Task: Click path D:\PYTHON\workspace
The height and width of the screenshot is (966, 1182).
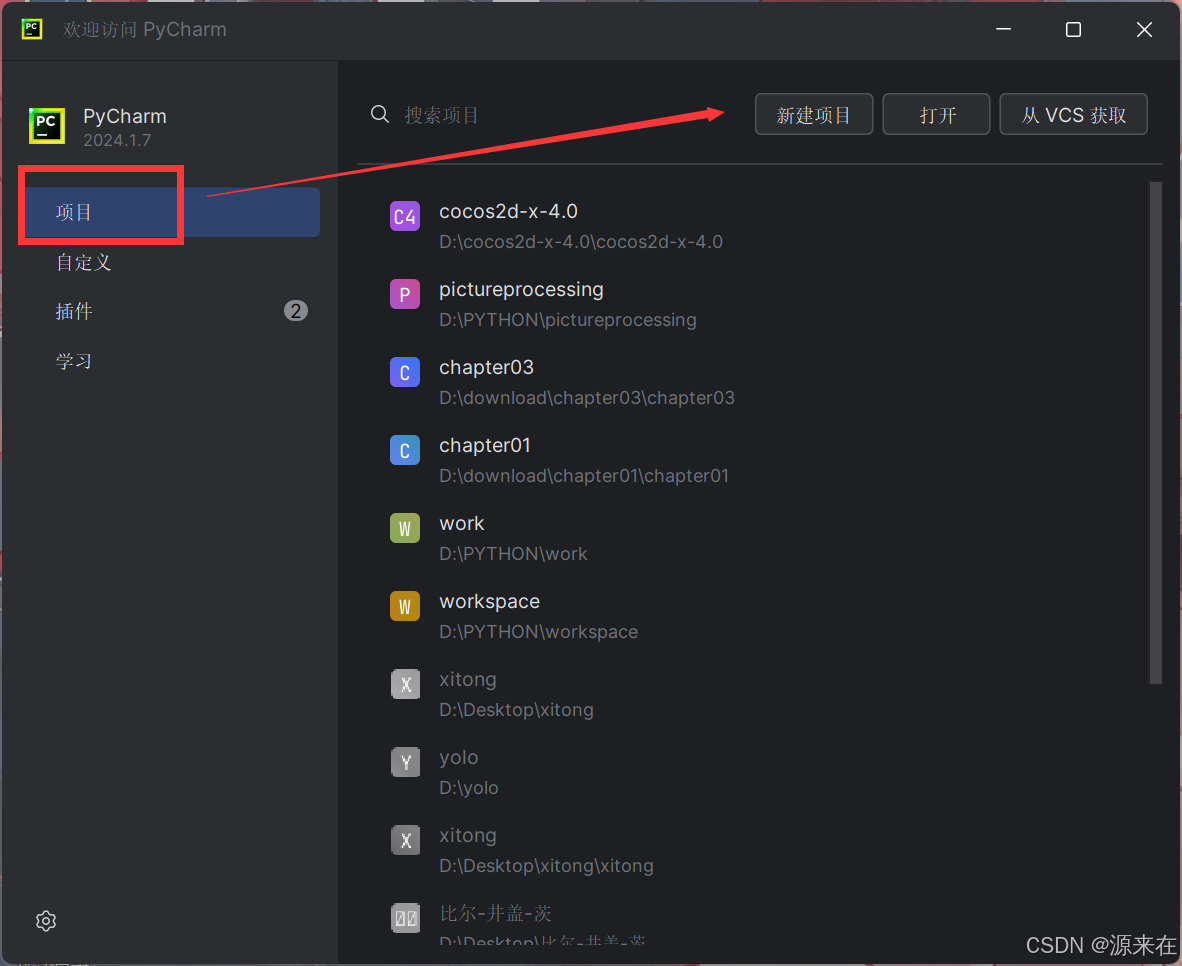Action: (538, 632)
